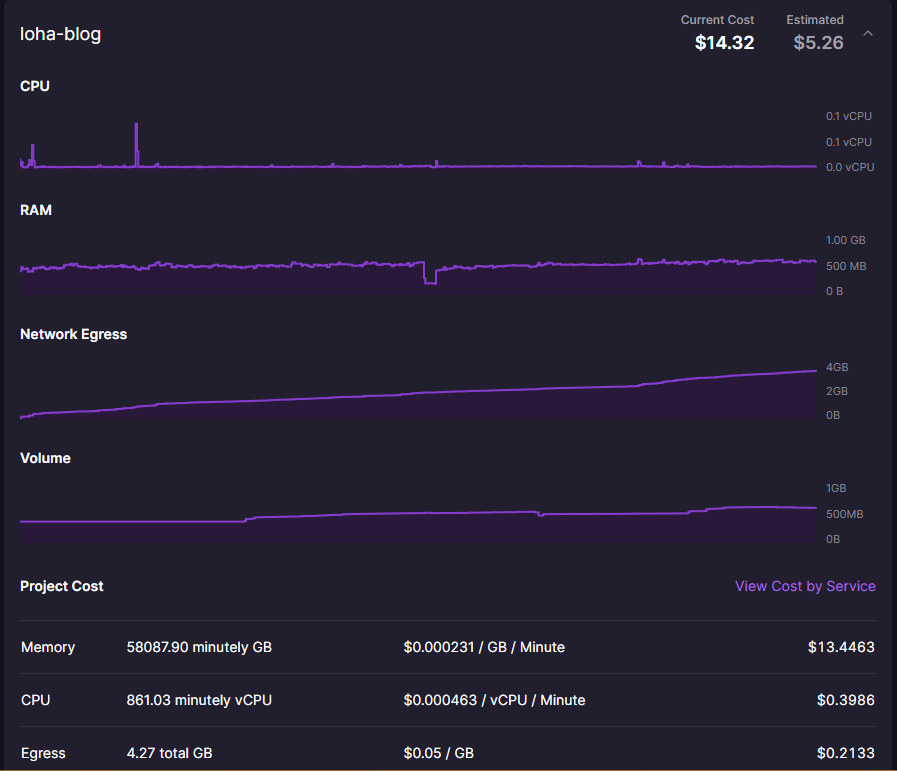Click the dip in the RAM graph
This screenshot has width=897, height=771.
click(x=430, y=273)
